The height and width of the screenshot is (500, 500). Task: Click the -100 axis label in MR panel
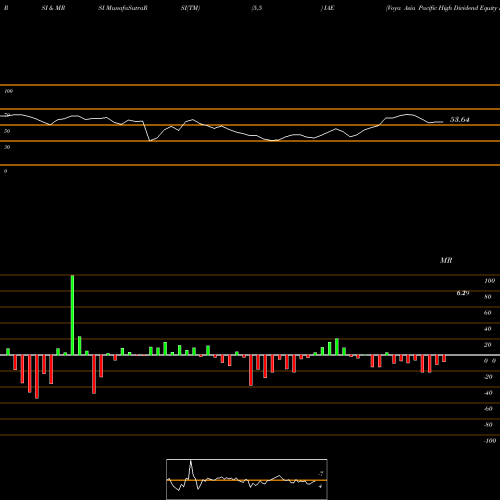pyautogui.click(x=490, y=441)
